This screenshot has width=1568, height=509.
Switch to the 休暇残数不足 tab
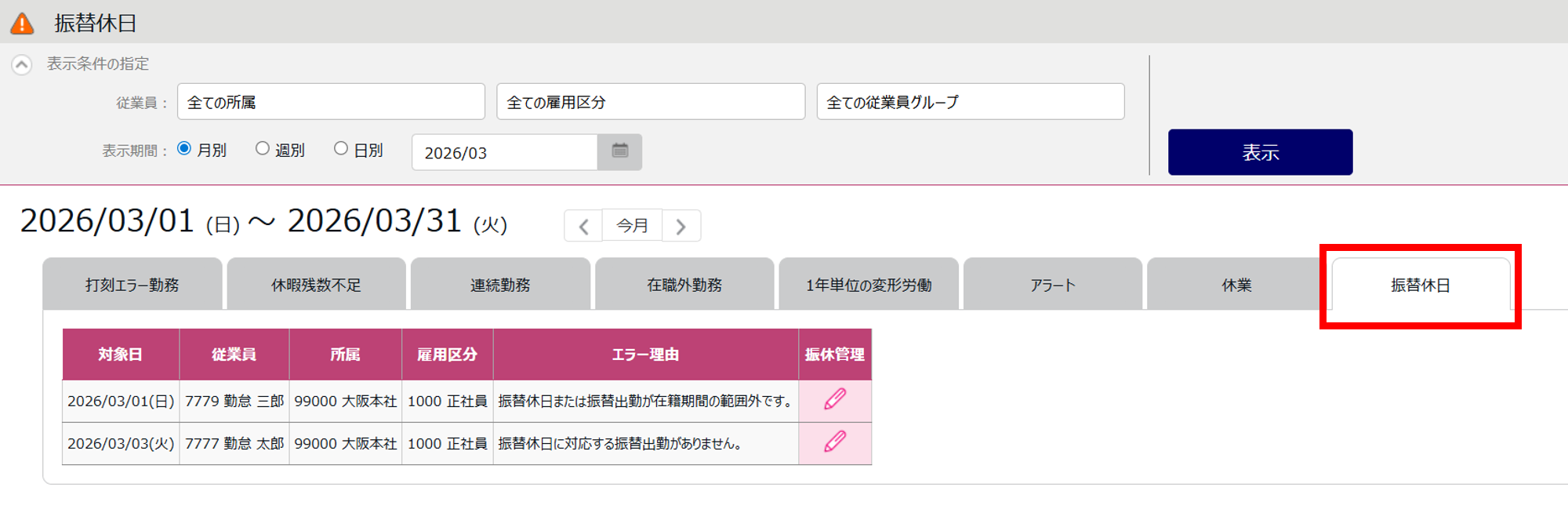pos(316,285)
